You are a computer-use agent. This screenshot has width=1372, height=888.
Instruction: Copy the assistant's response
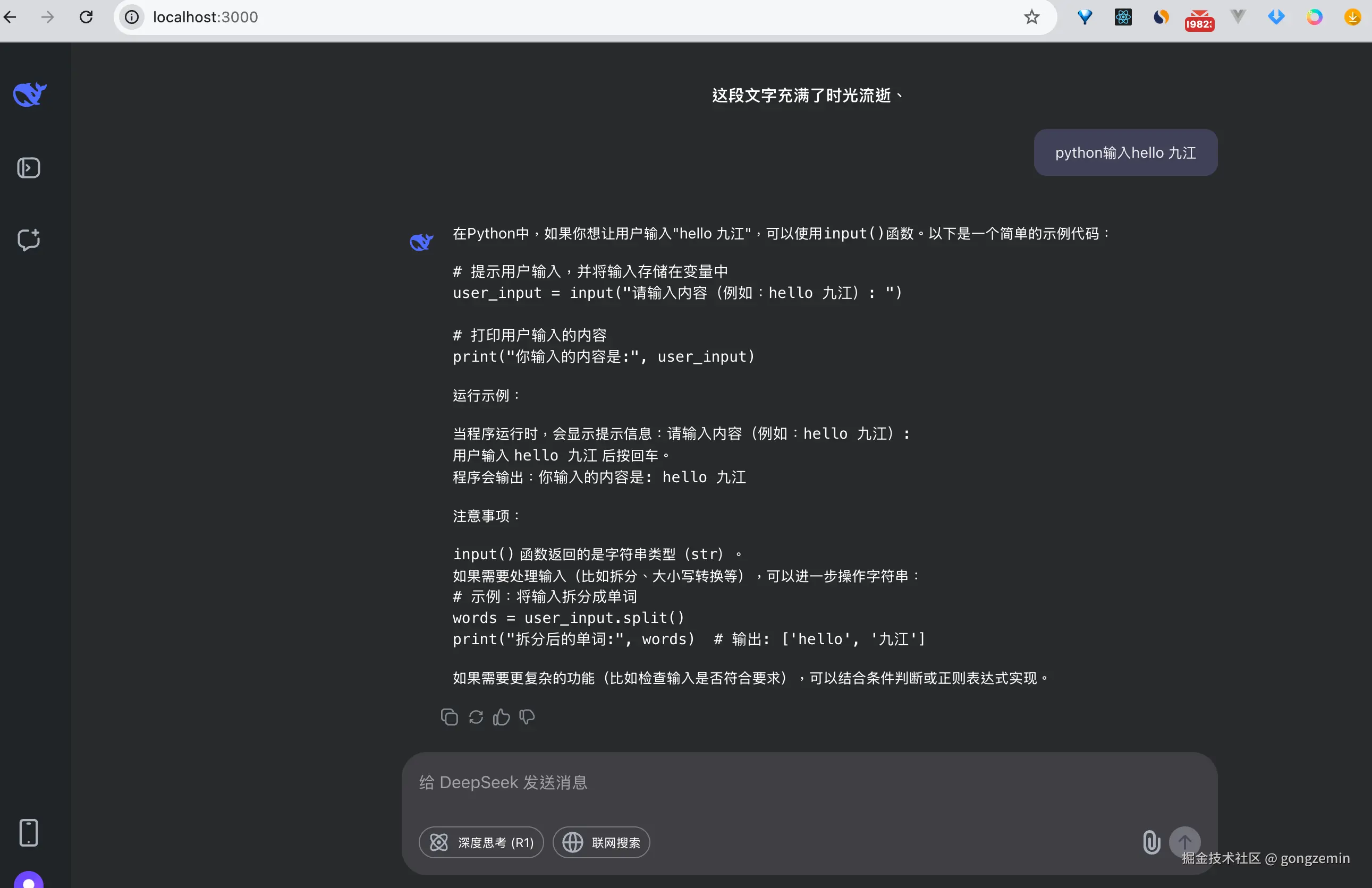[449, 716]
